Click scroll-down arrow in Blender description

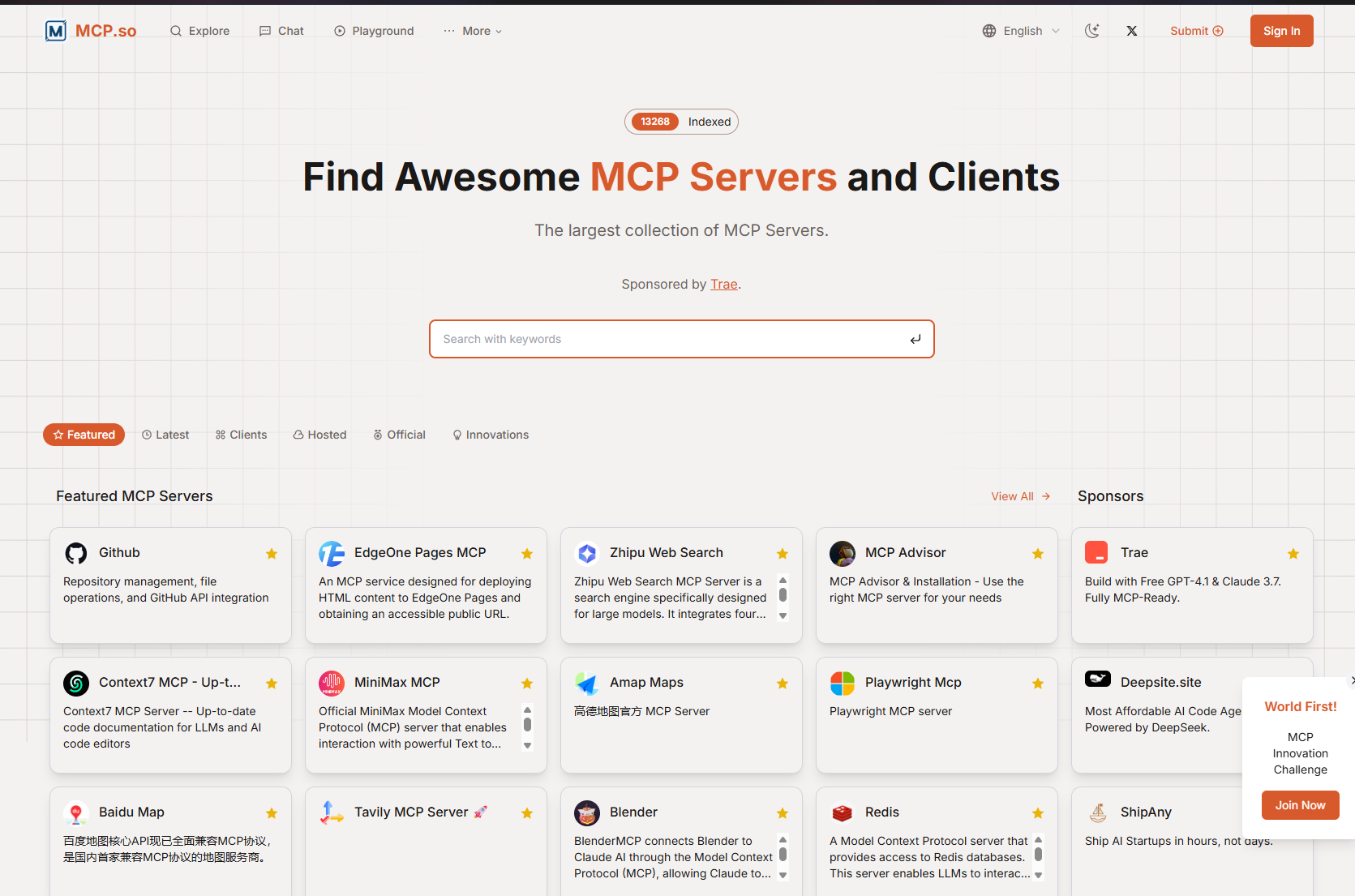point(783,875)
